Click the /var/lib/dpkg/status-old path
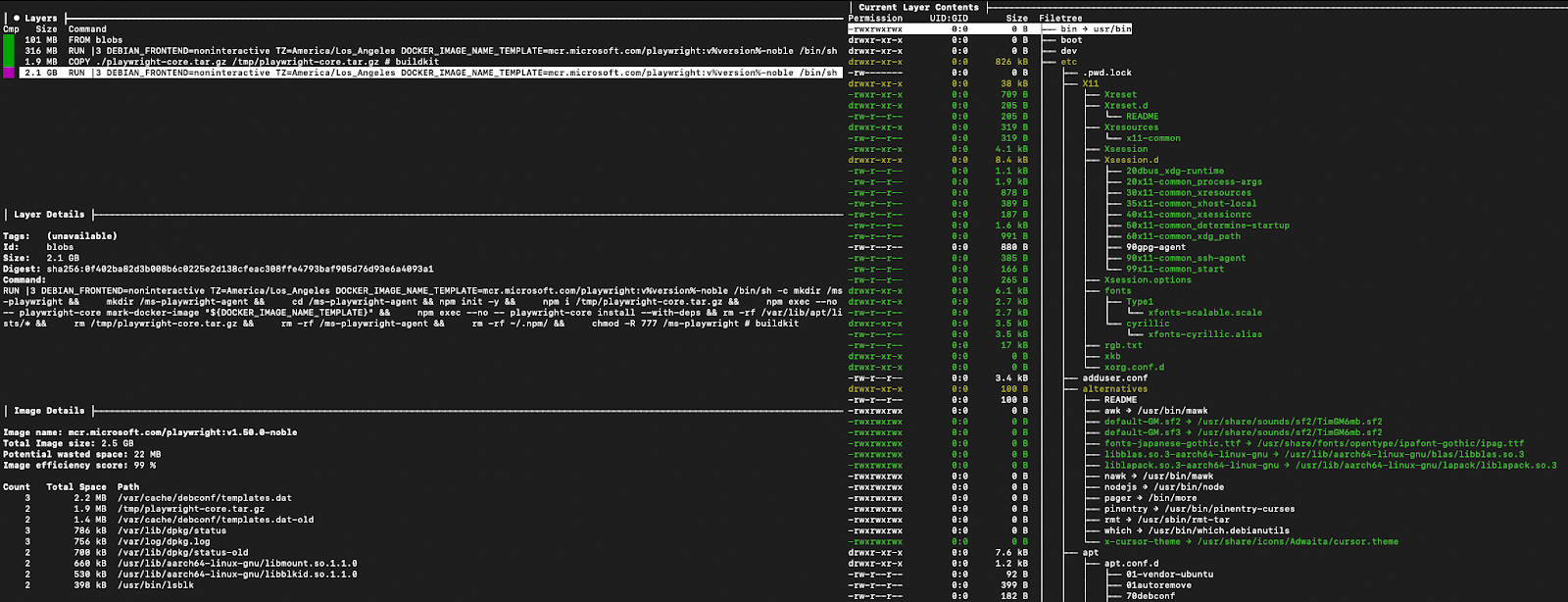 [183, 553]
